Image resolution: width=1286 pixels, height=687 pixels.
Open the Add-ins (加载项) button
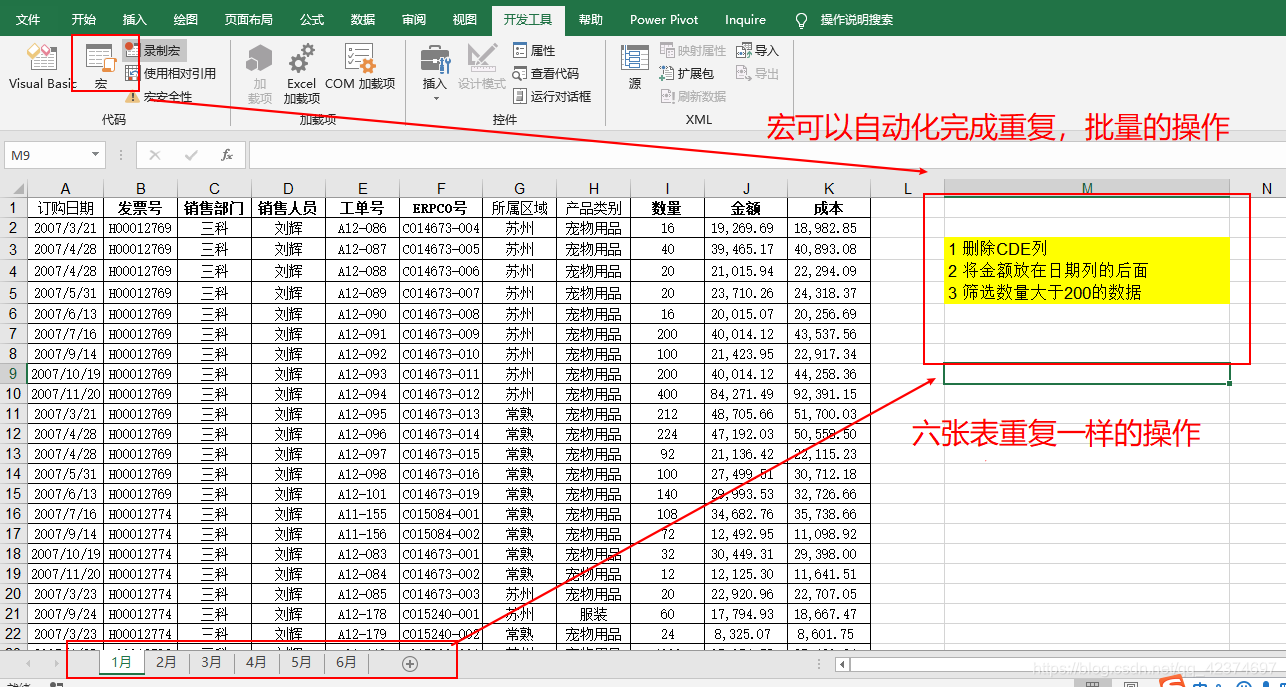260,74
